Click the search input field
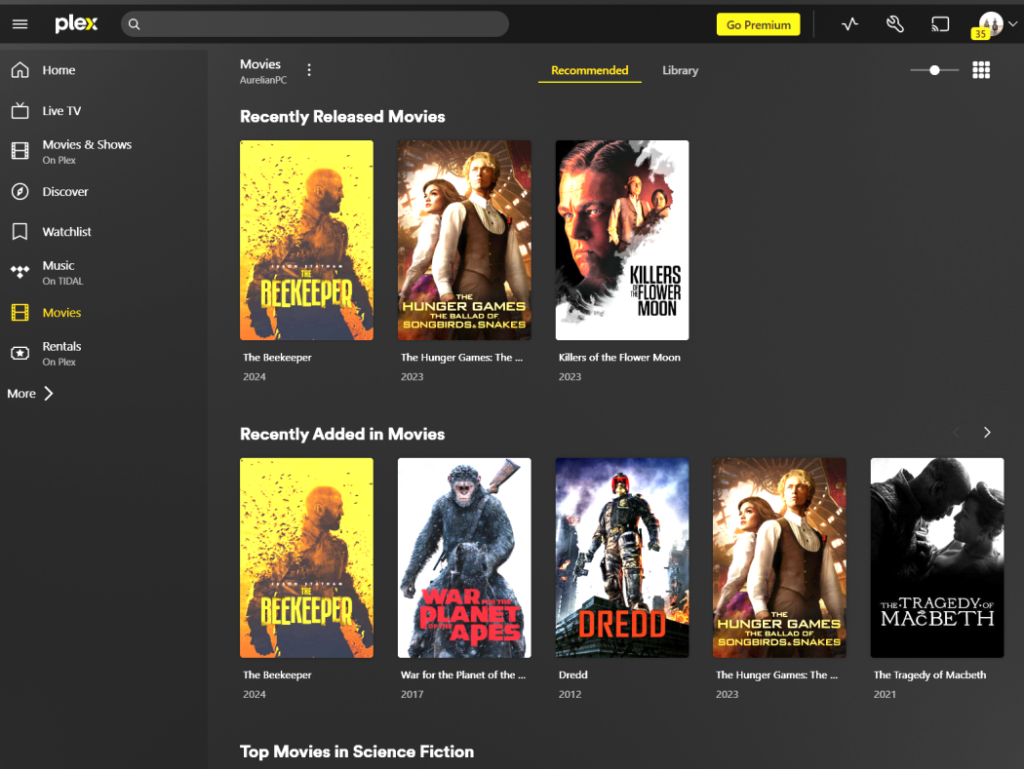1024x769 pixels. click(x=315, y=24)
